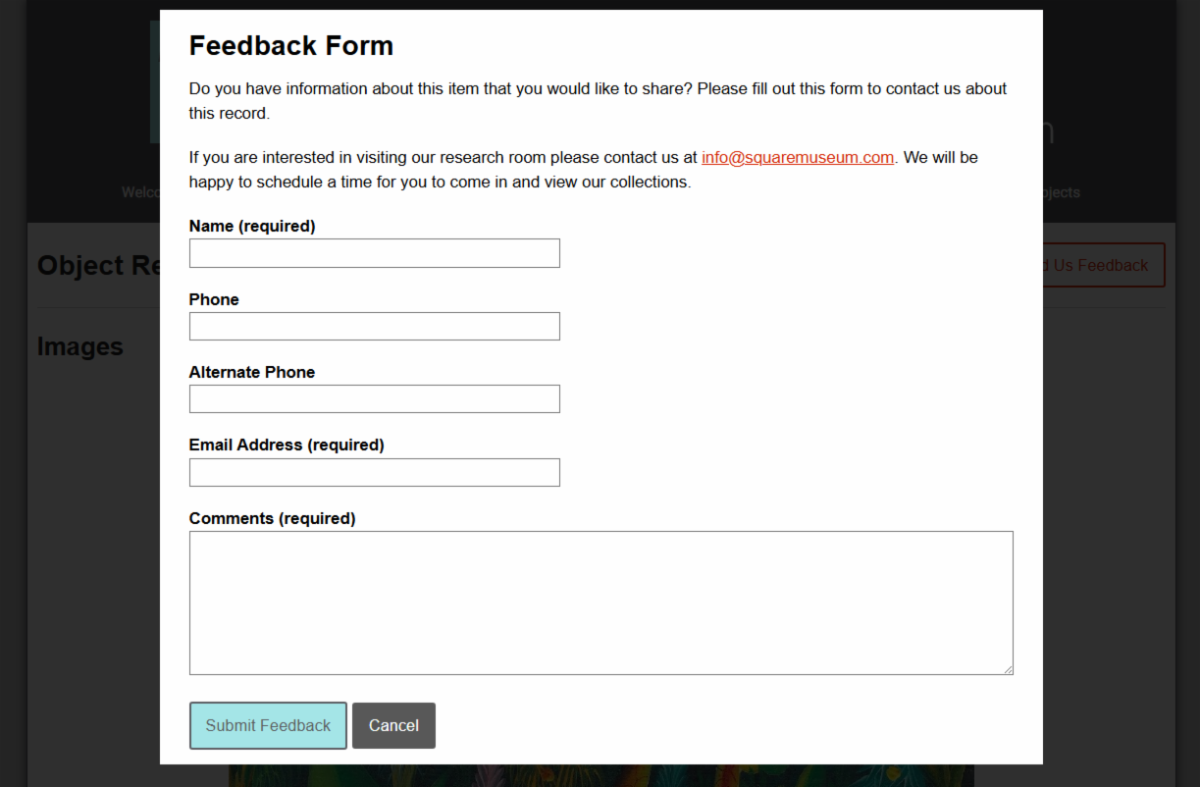Focus the Phone number input box
The width and height of the screenshot is (1200, 787).
pyautogui.click(x=374, y=326)
